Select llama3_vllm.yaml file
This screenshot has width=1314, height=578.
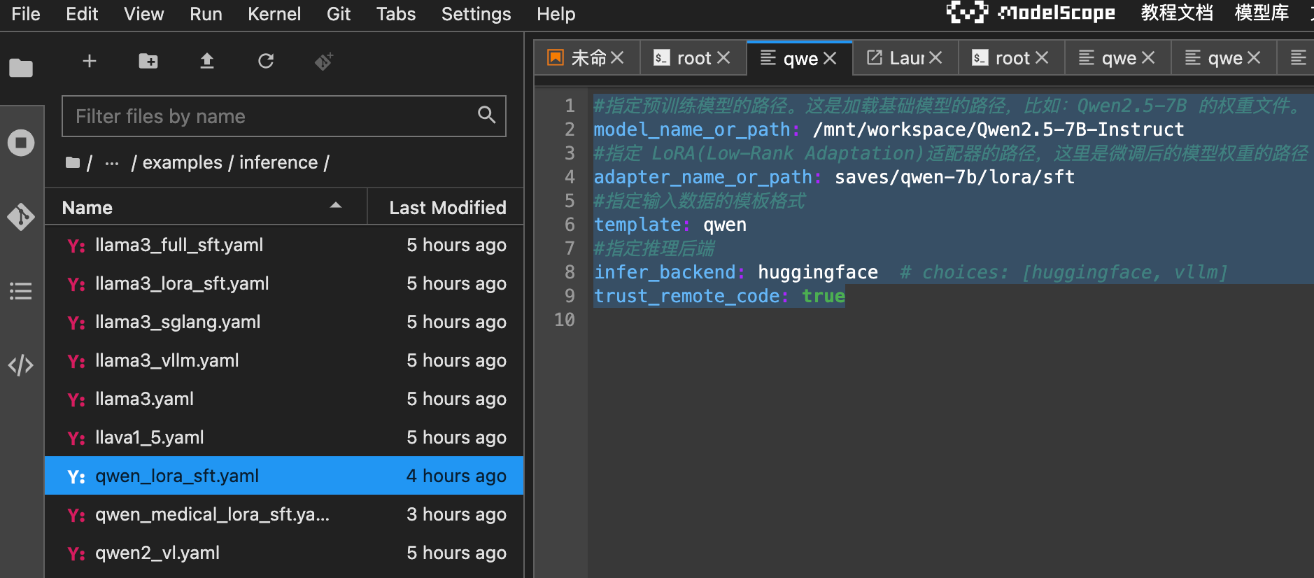[x=284, y=361]
